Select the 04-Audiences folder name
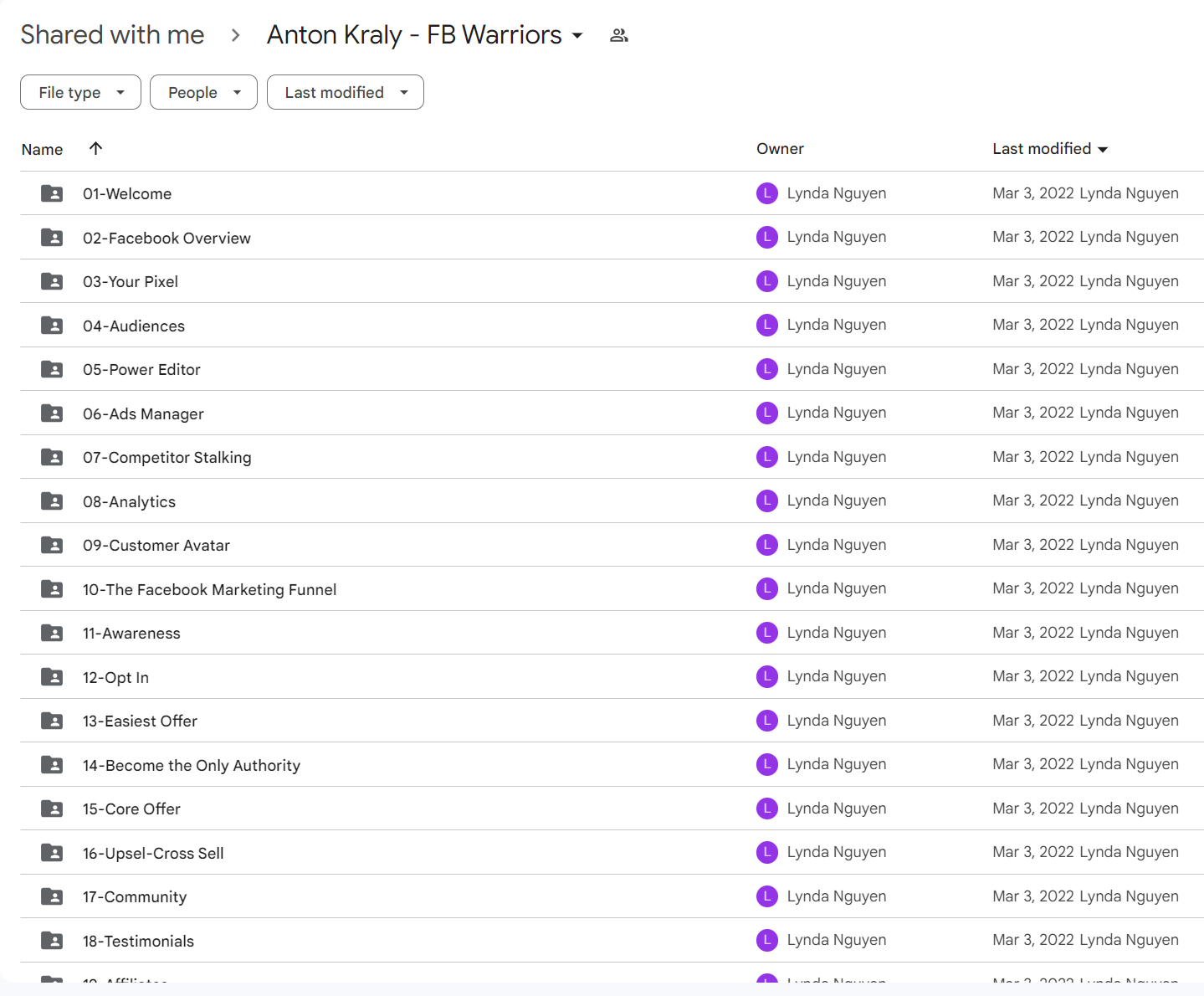 (x=134, y=326)
